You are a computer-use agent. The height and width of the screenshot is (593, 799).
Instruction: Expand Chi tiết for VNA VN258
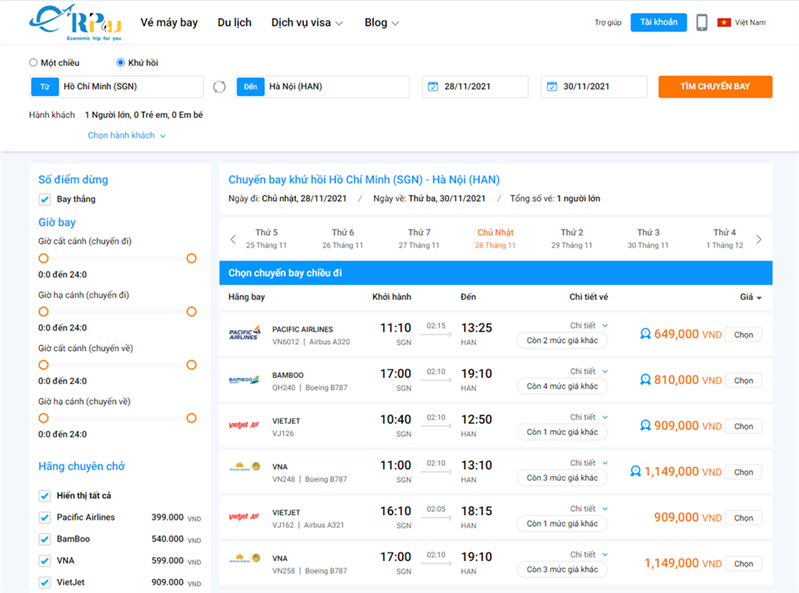tap(589, 555)
